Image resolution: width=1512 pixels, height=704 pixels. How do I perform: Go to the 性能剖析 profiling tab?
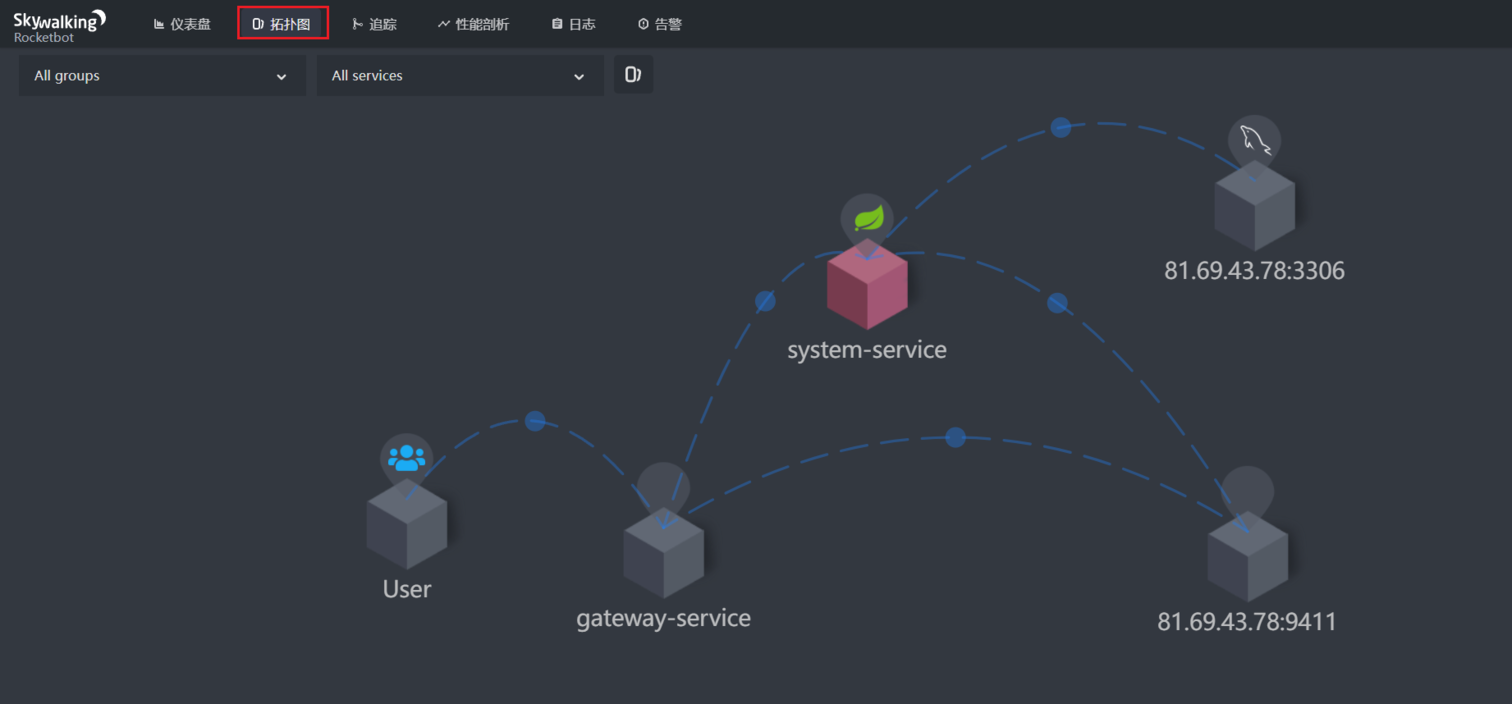pyautogui.click(x=473, y=24)
